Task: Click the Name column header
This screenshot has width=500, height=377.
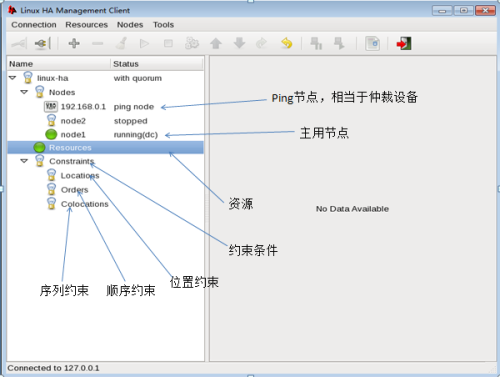Action: 59,64
